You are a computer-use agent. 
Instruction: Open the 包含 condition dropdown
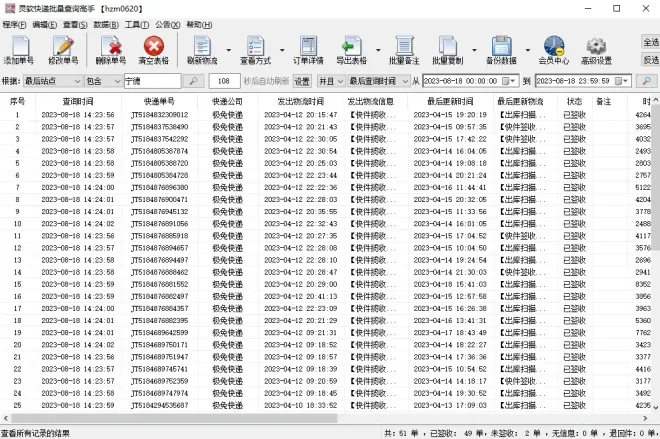[118, 81]
